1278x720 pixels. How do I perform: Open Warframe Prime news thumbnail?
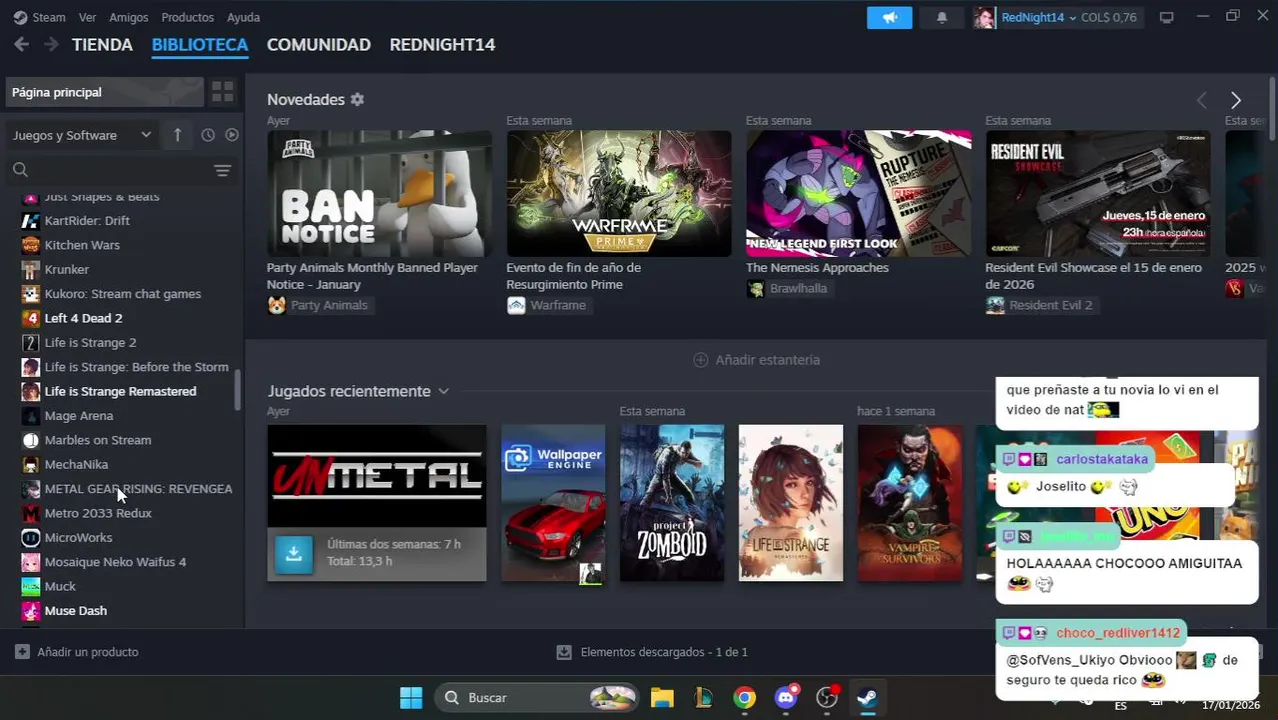(619, 193)
